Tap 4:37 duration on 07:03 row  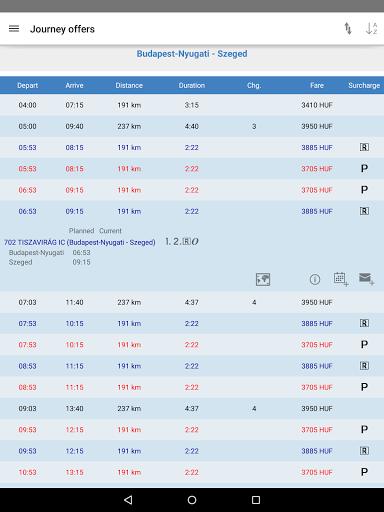pyautogui.click(x=192, y=302)
